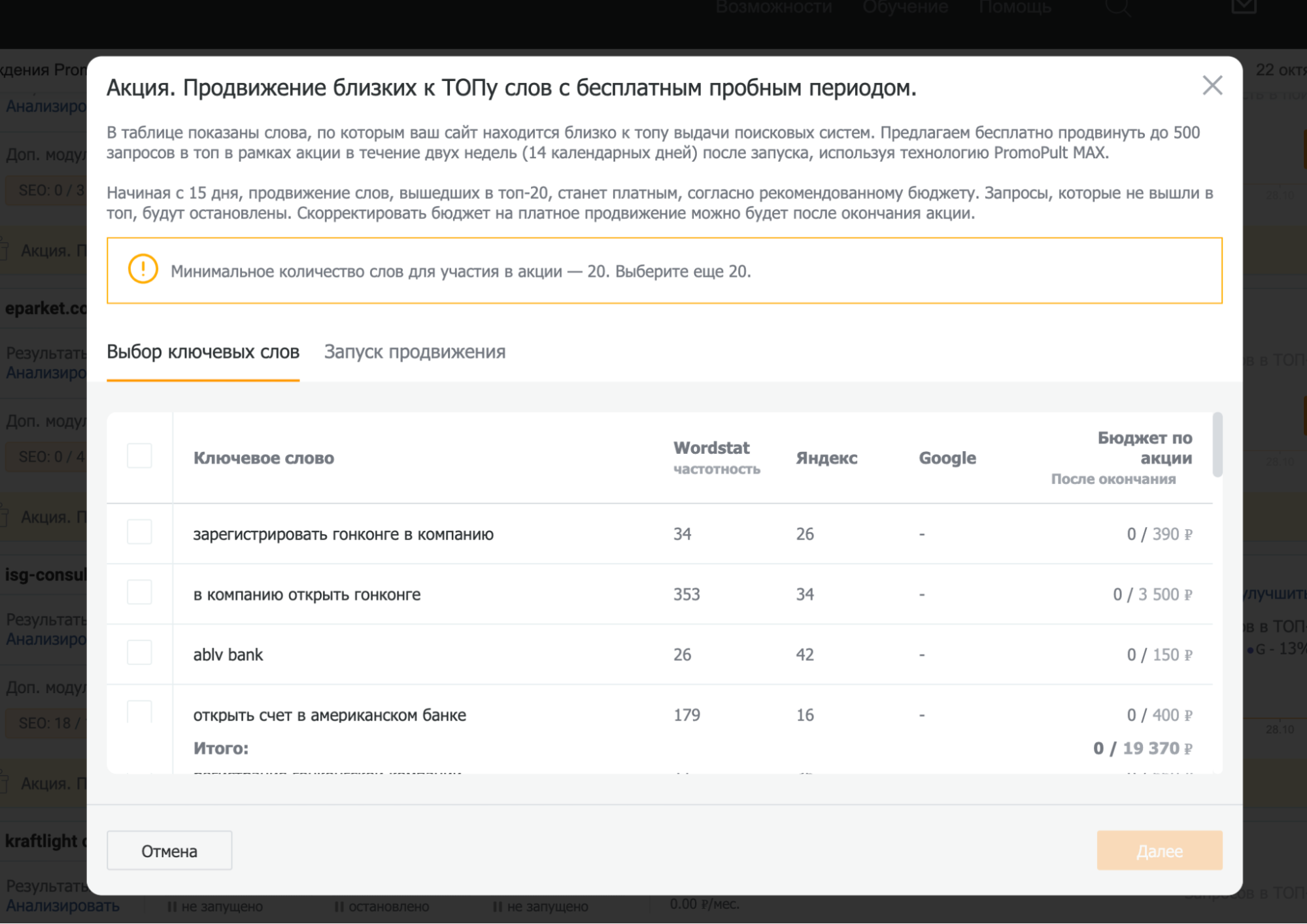Select keyword 'зарегистрировать гонконге в компанию'
The height and width of the screenshot is (924, 1307).
pyautogui.click(x=343, y=534)
